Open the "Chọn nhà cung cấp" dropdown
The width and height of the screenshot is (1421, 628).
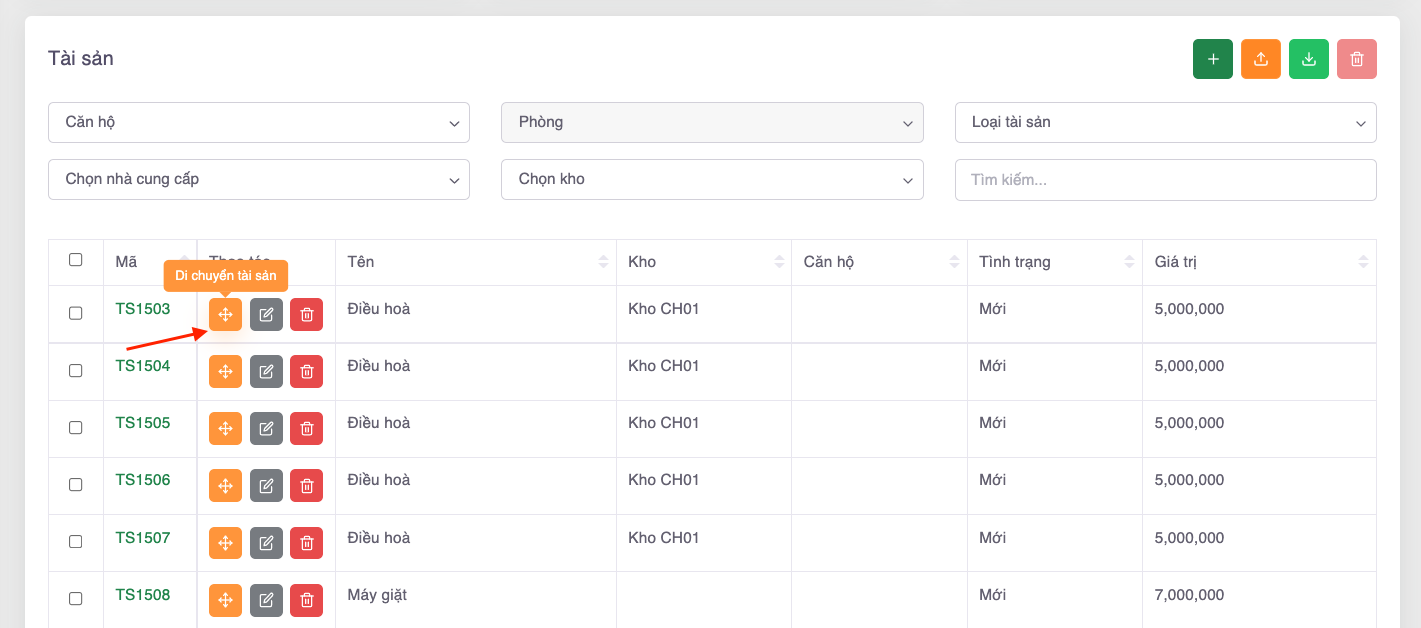pyautogui.click(x=258, y=179)
